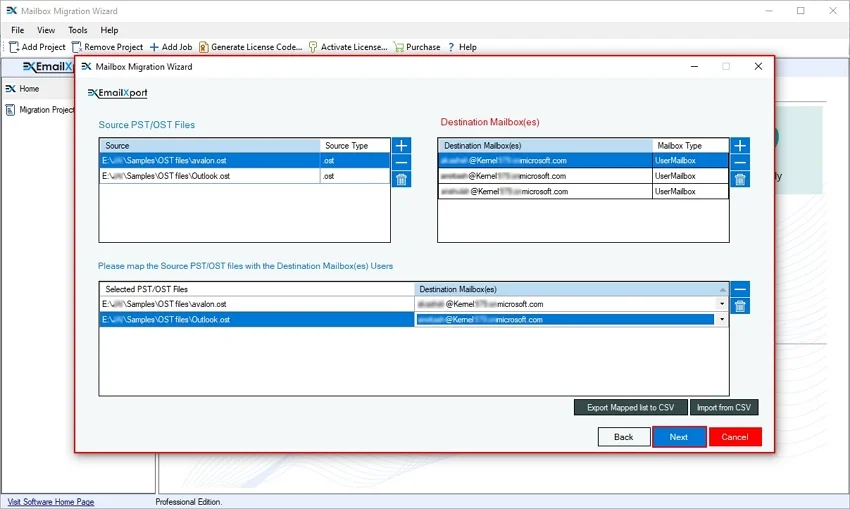Viewport: 850px width, 509px height.
Task: Open the View menu
Action: pos(46,30)
